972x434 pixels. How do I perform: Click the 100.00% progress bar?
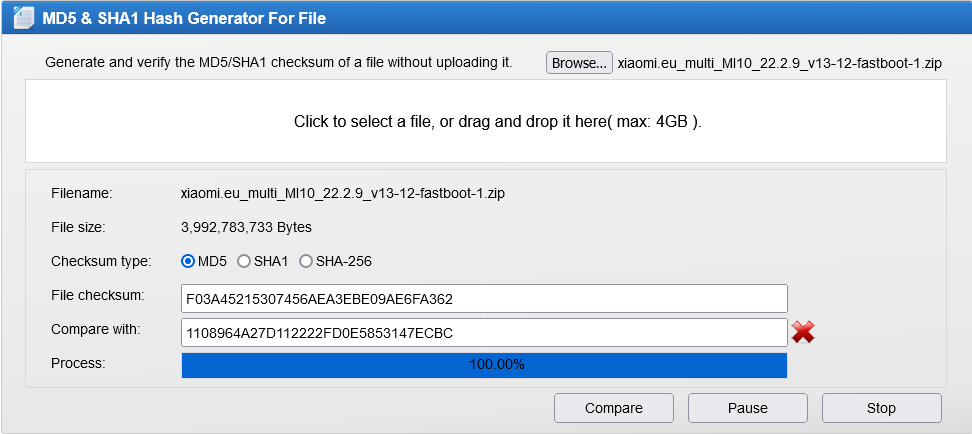pos(484,365)
